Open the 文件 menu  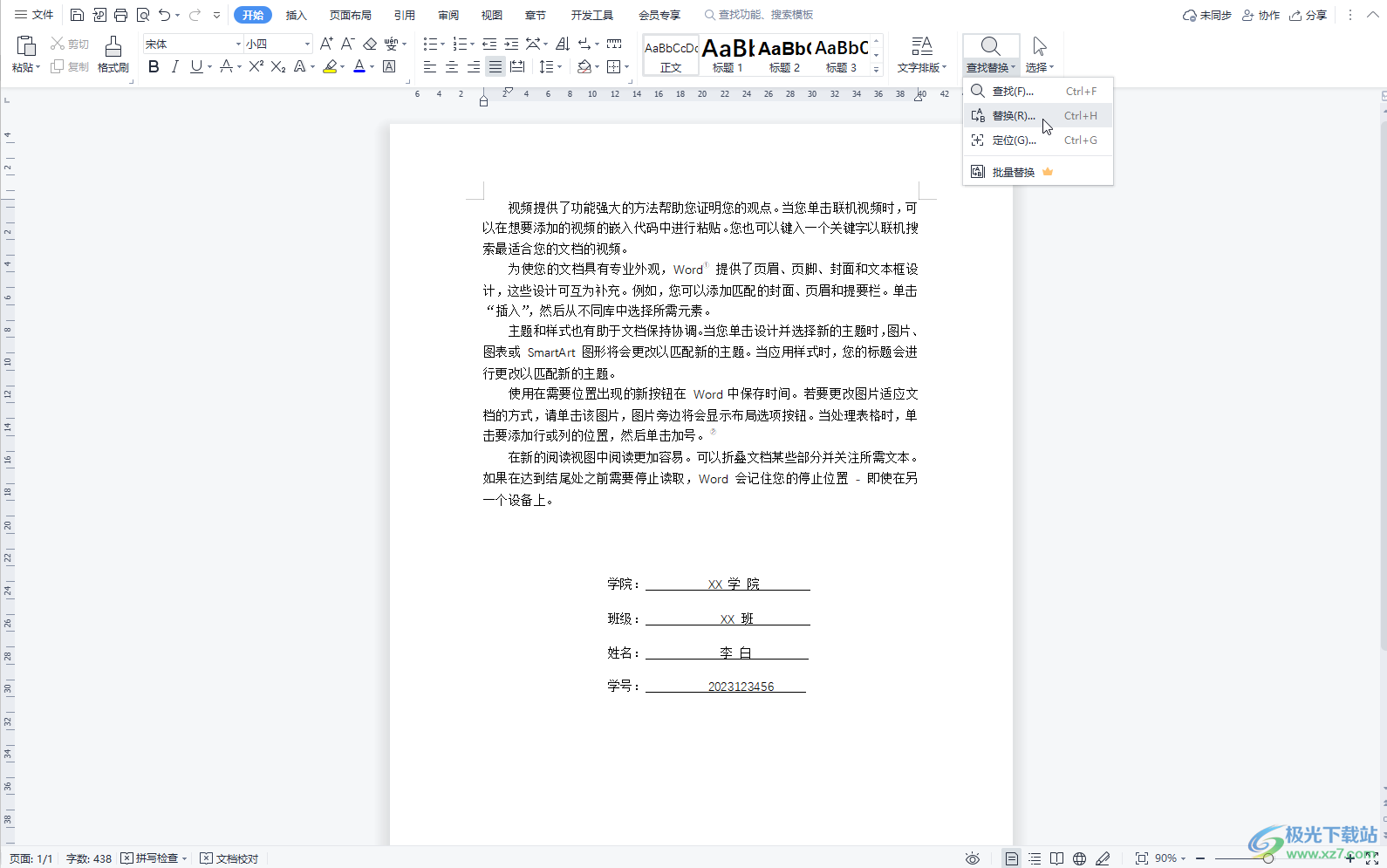(x=34, y=15)
